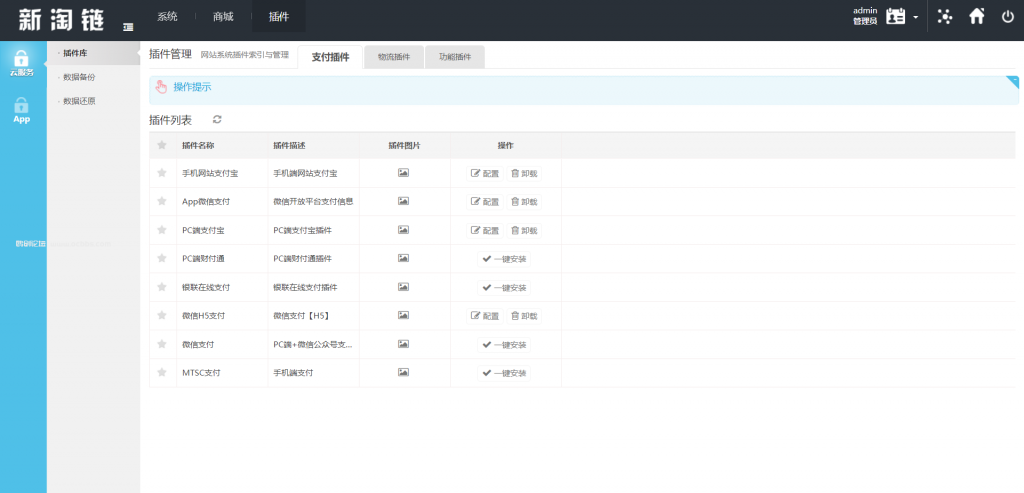The height and width of the screenshot is (493, 1024).
Task: Click the 微信支付【H5】 description cell
Action: coord(301,316)
